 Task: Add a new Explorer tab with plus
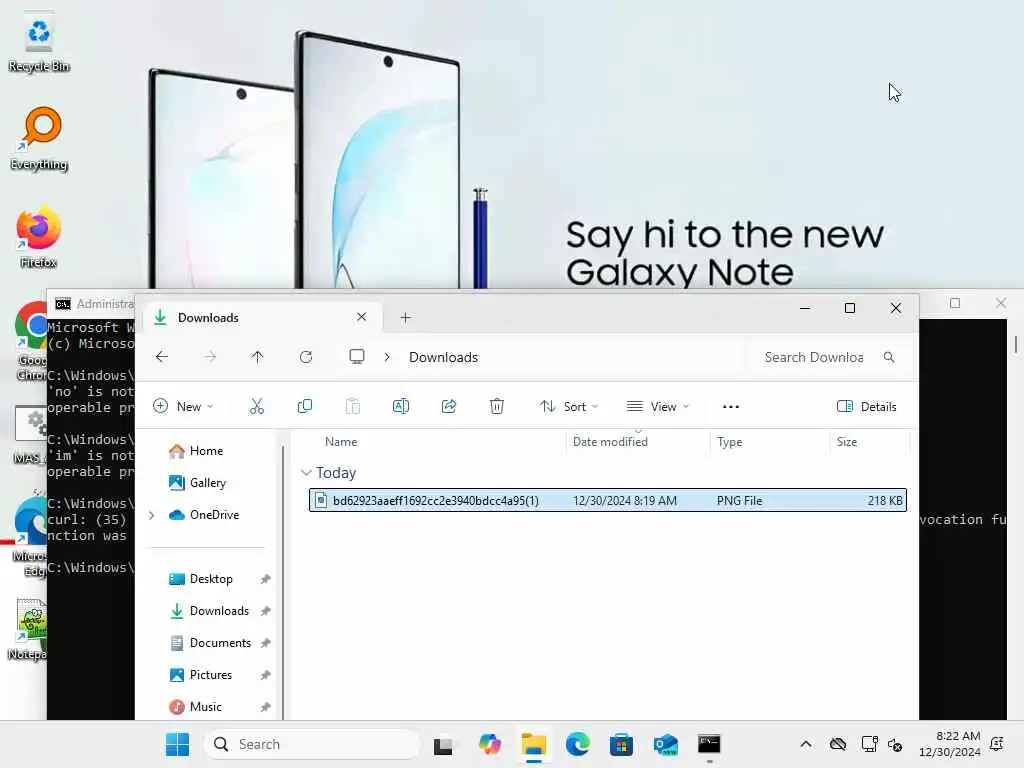point(406,317)
